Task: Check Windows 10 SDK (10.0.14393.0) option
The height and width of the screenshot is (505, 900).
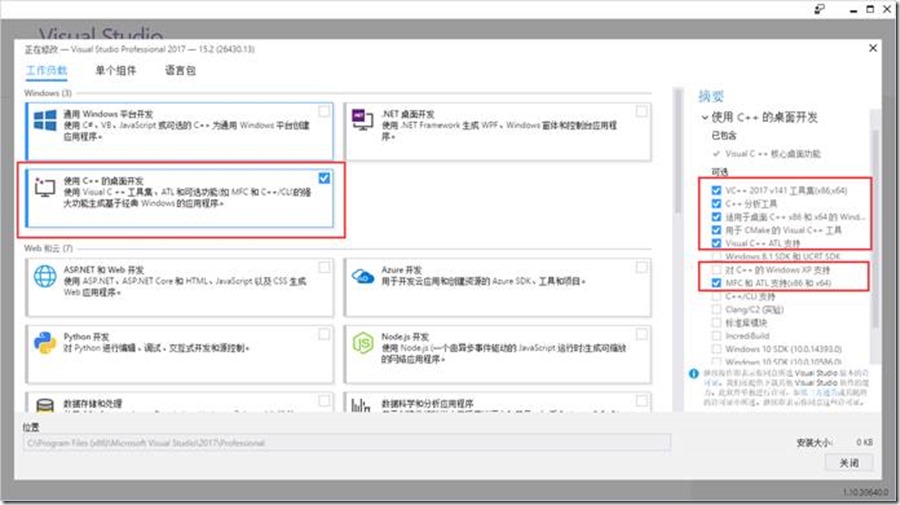Action: [716, 349]
